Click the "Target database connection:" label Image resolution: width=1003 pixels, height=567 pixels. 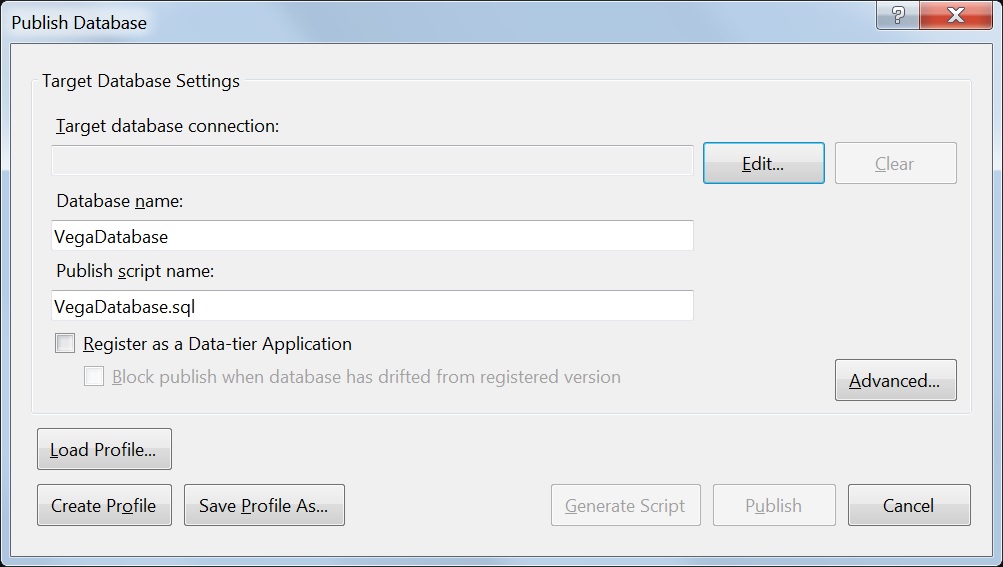click(x=167, y=126)
